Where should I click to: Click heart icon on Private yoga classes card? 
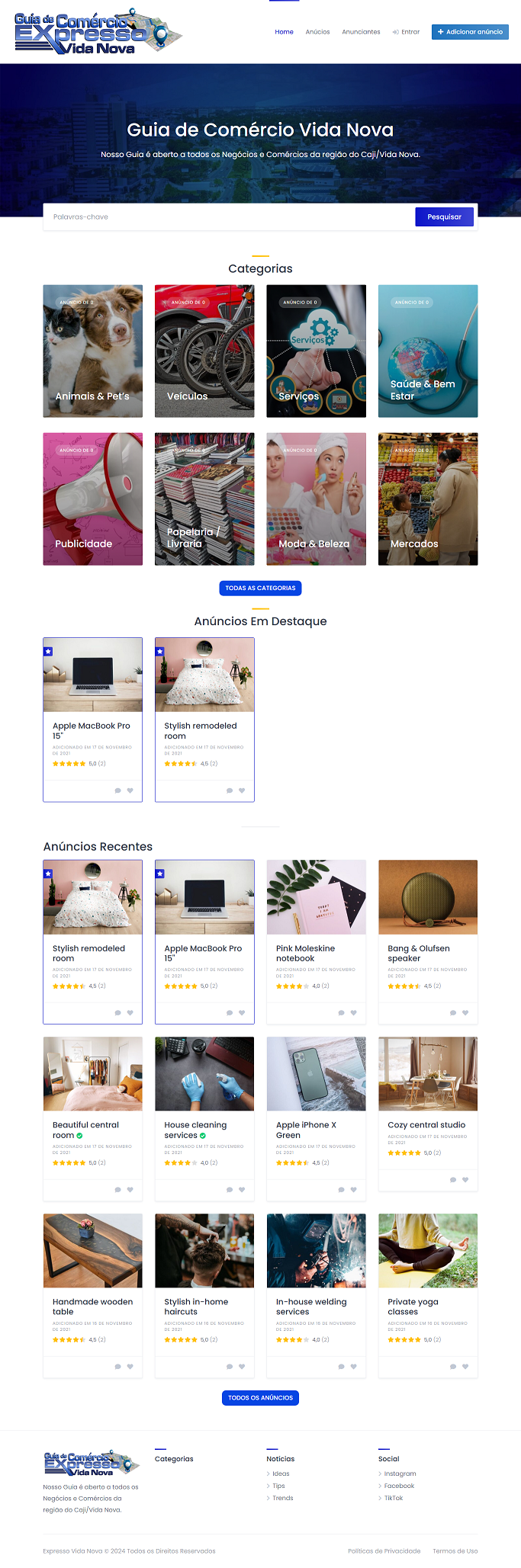[x=465, y=1367]
